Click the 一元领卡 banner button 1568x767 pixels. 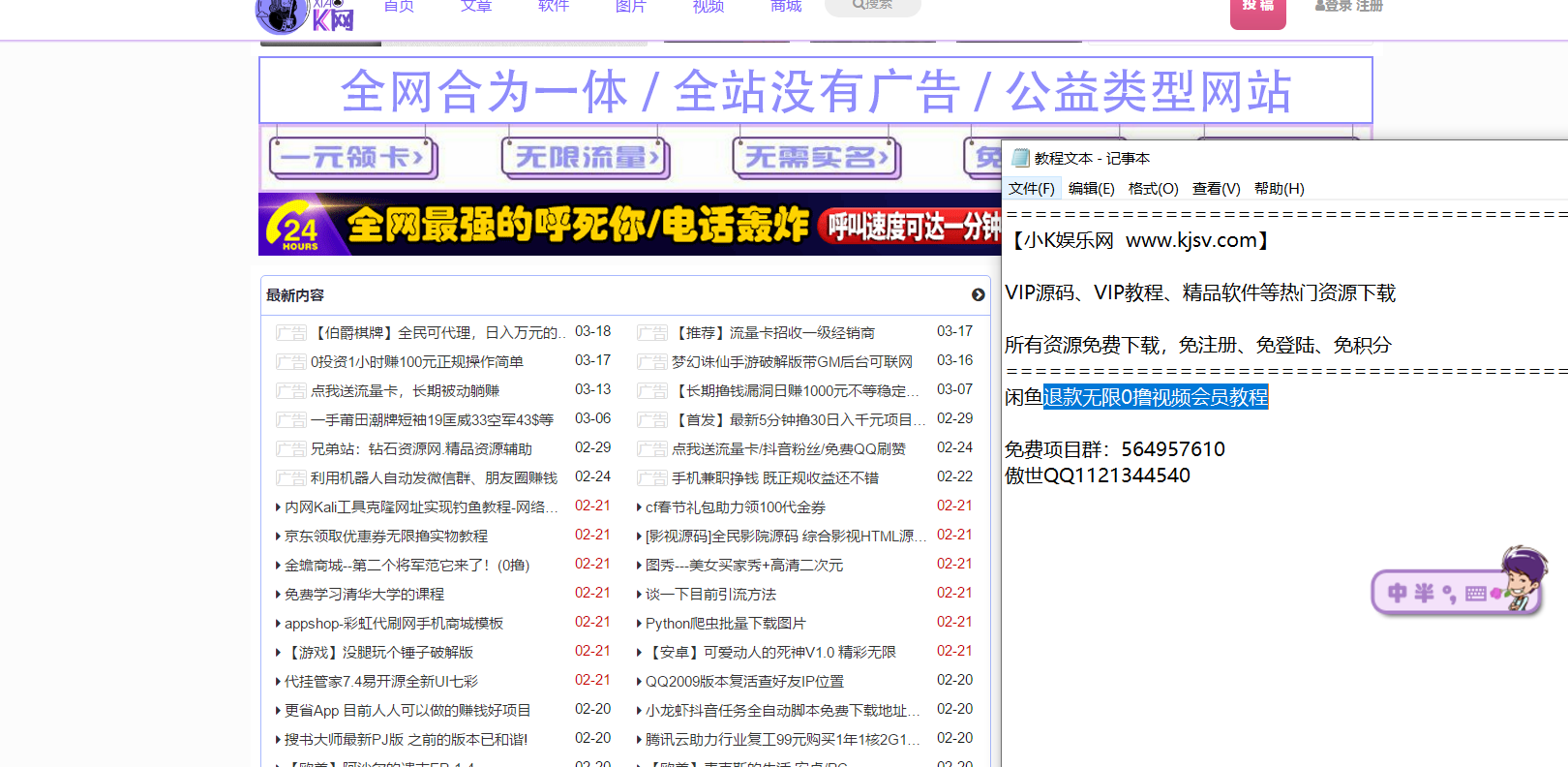353,158
